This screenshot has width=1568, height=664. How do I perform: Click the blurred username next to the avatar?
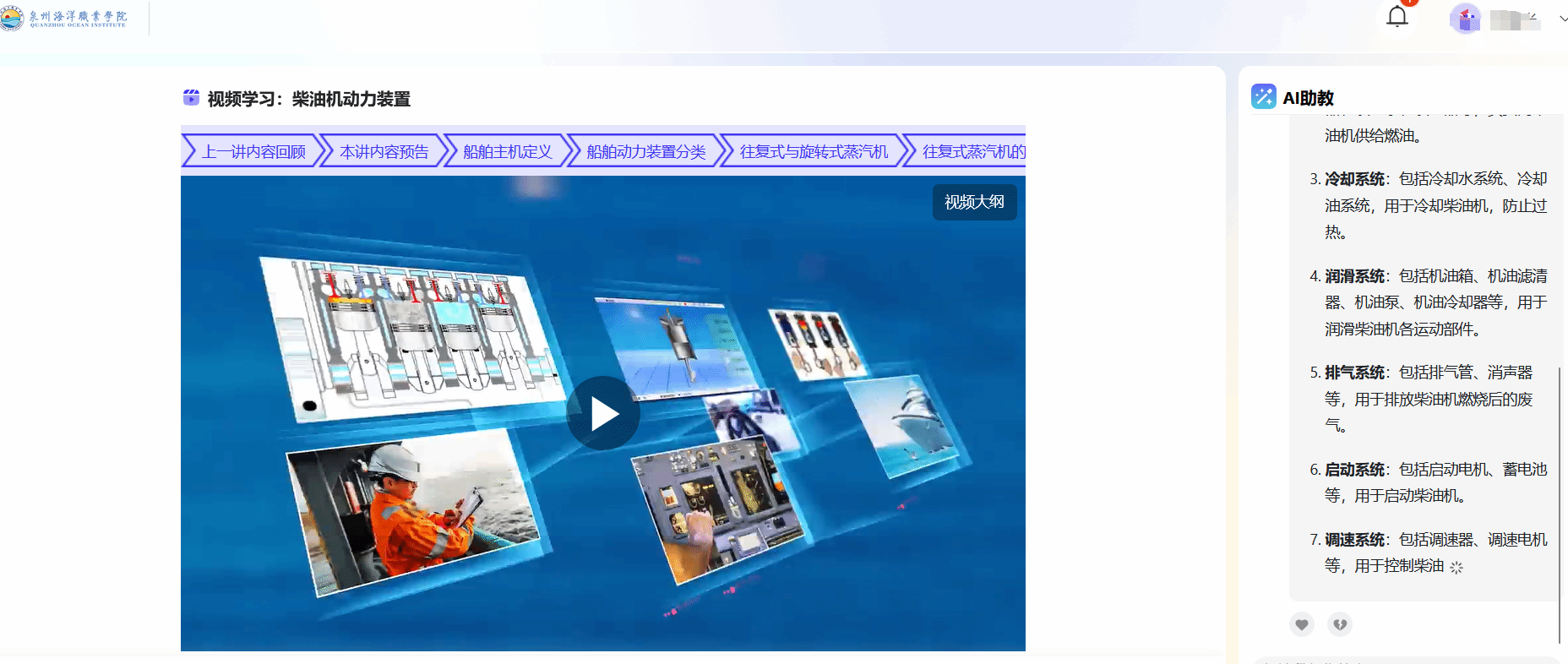[1514, 19]
